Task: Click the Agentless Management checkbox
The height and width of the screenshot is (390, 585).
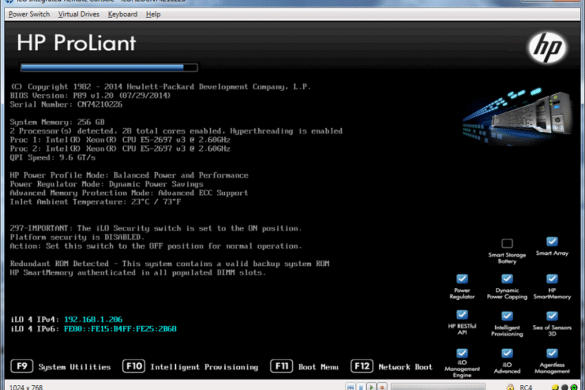Action: pyautogui.click(x=552, y=353)
